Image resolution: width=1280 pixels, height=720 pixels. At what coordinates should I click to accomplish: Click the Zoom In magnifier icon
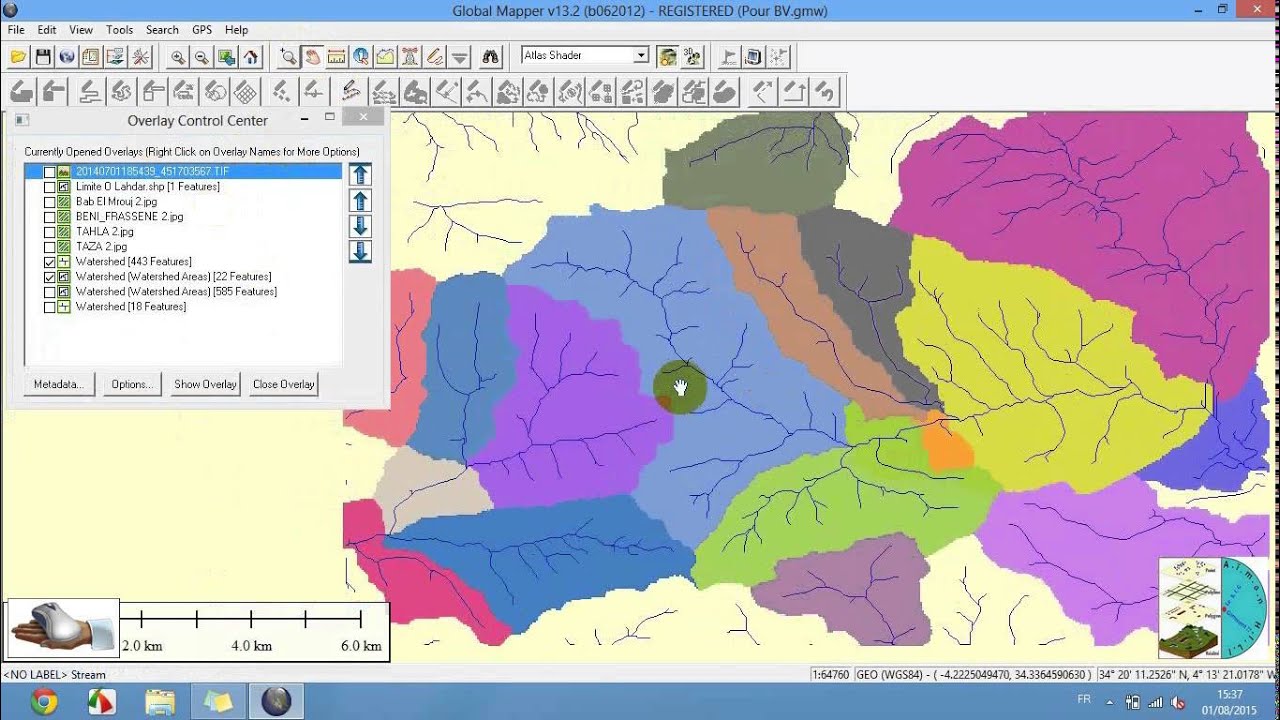(x=178, y=57)
